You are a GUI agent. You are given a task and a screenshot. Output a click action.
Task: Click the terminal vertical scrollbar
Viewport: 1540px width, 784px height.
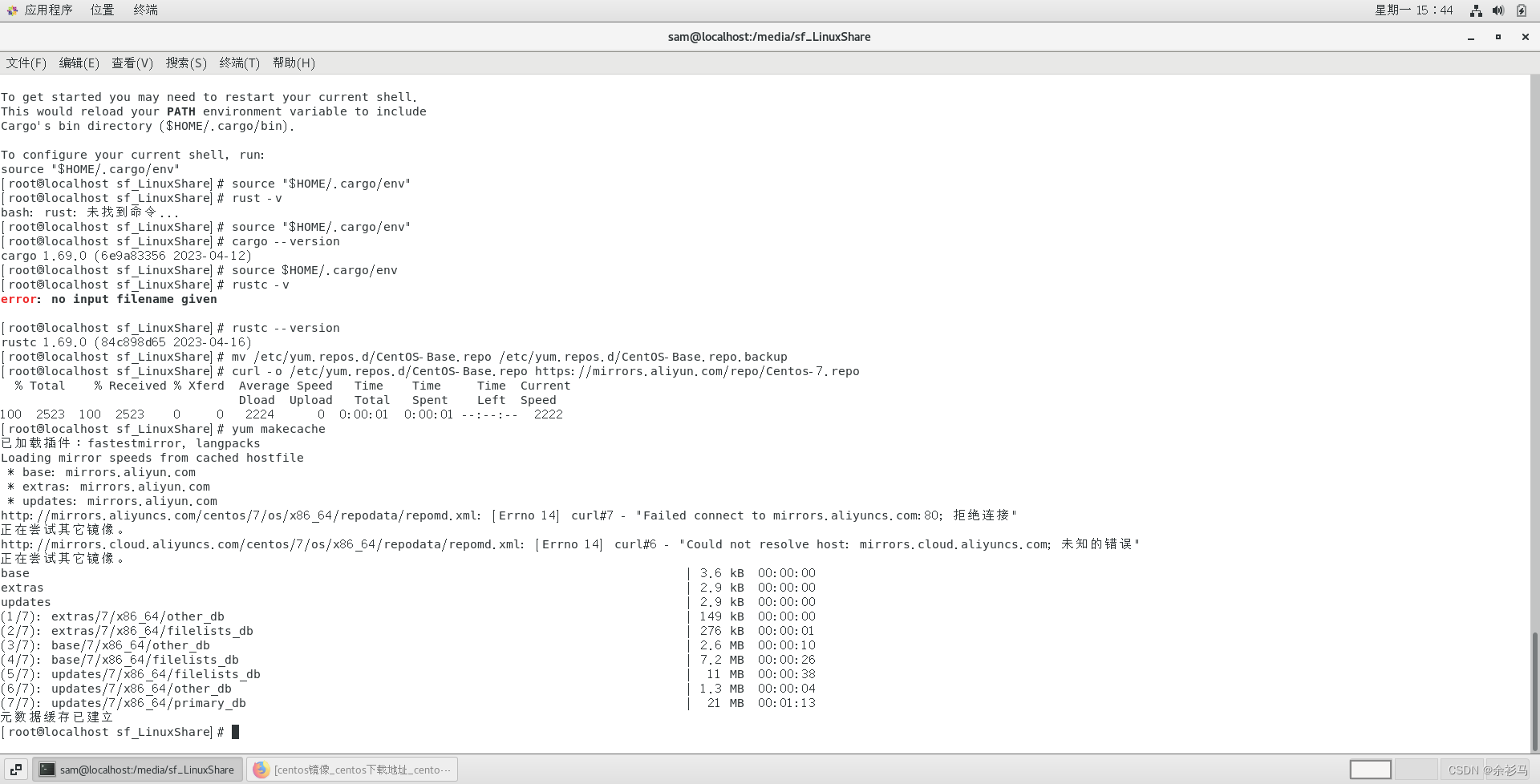1534,689
